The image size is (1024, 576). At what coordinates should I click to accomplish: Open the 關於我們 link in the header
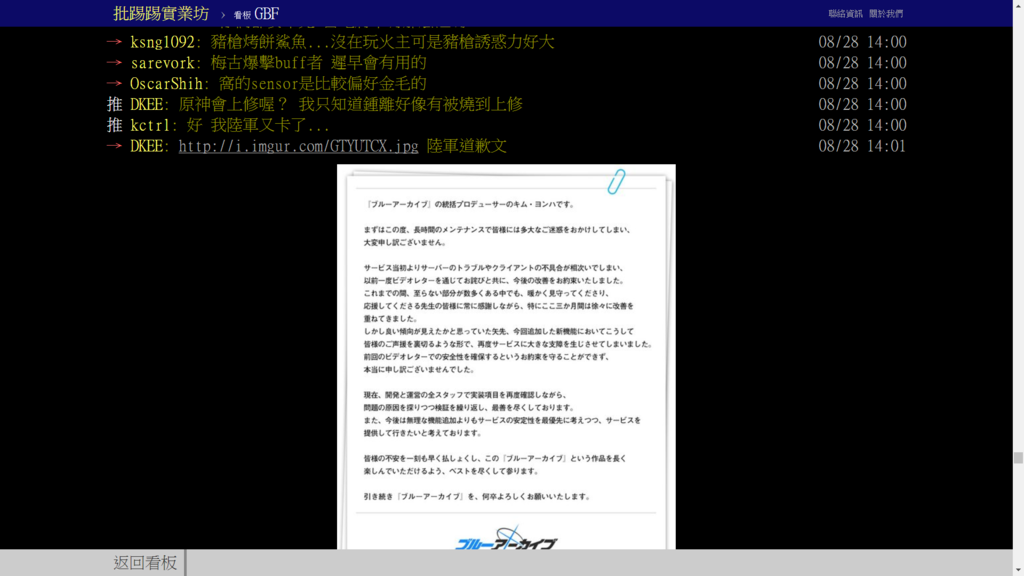(886, 14)
